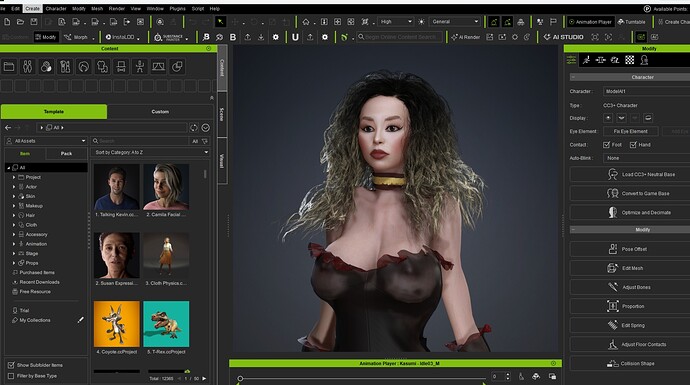Open the Motion tab icon in Modify
Viewport: 690px width, 385px height.
tap(586, 60)
